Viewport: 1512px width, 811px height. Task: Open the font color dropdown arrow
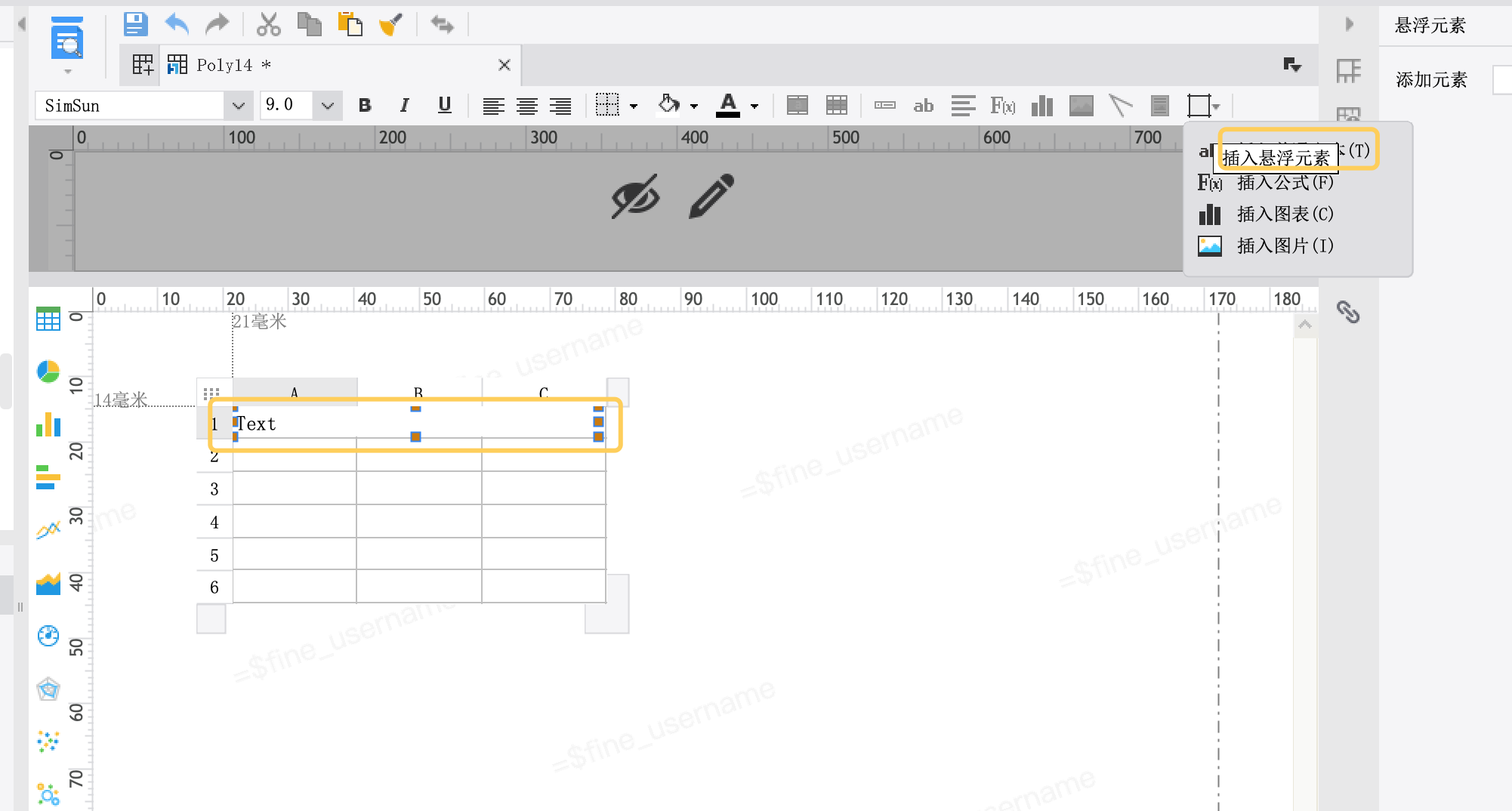(754, 106)
